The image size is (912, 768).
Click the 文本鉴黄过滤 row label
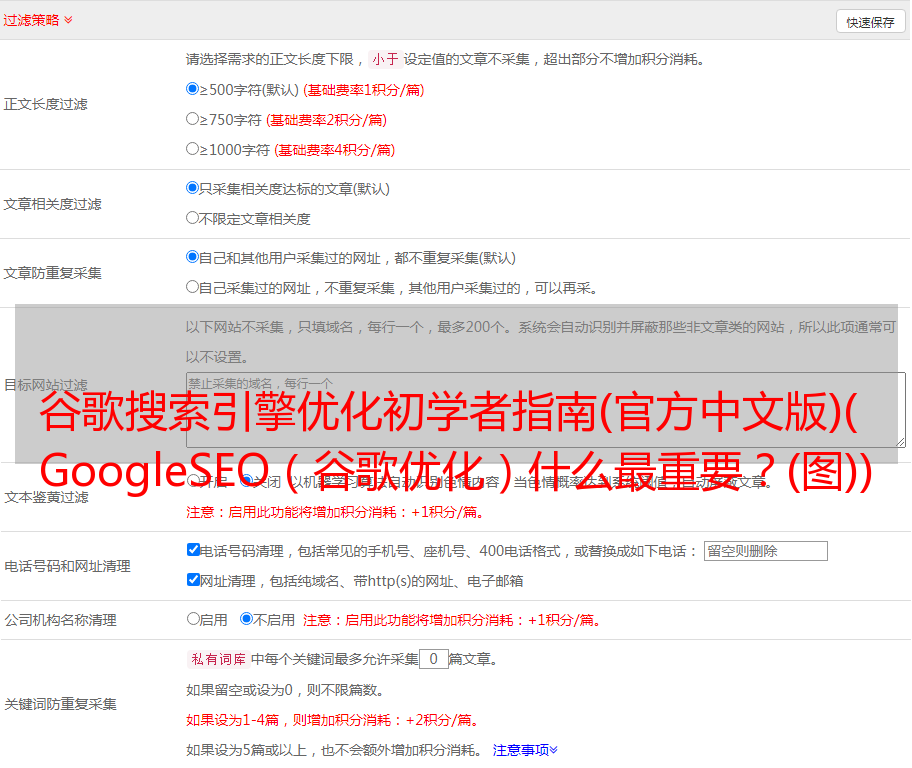point(47,497)
